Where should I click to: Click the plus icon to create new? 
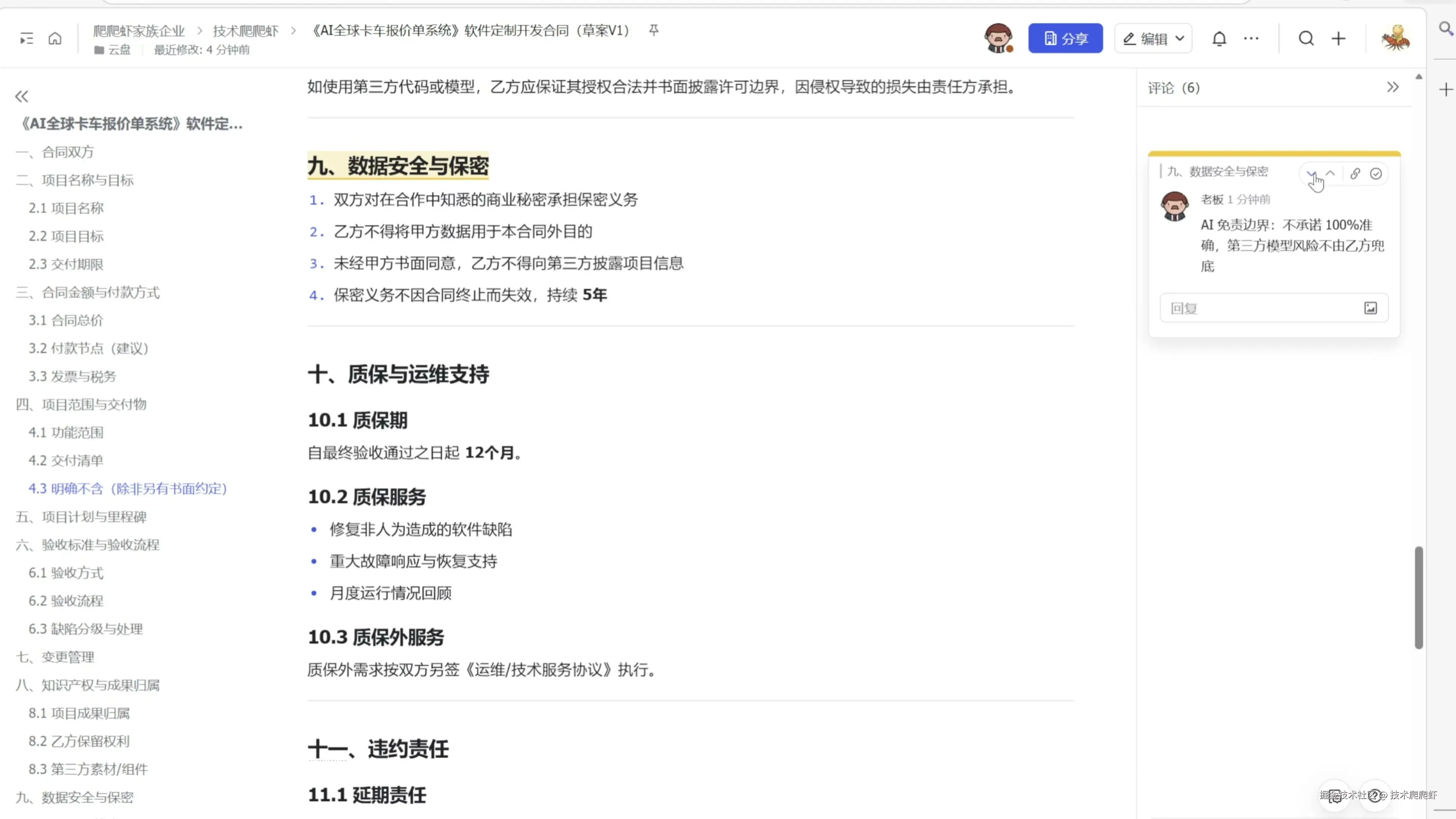1338,38
